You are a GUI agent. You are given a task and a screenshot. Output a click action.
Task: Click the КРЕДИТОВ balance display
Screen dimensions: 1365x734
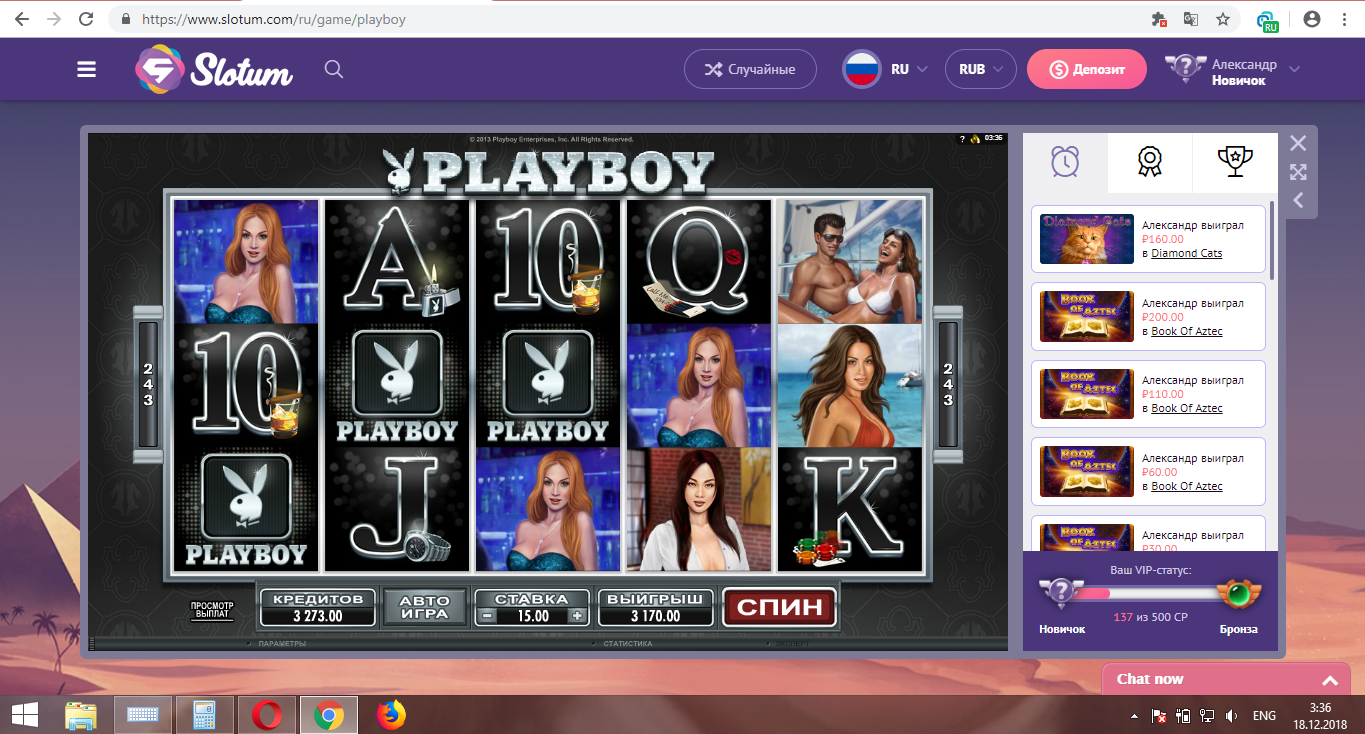318,607
